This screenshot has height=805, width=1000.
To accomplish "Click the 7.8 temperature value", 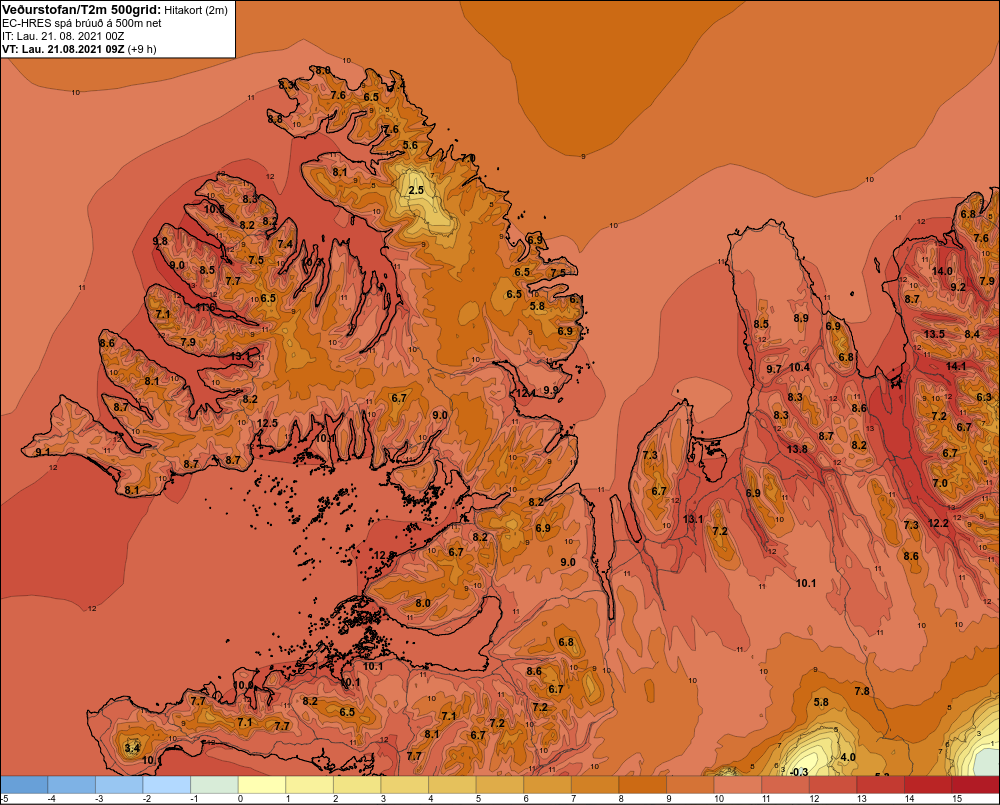I will point(862,691).
